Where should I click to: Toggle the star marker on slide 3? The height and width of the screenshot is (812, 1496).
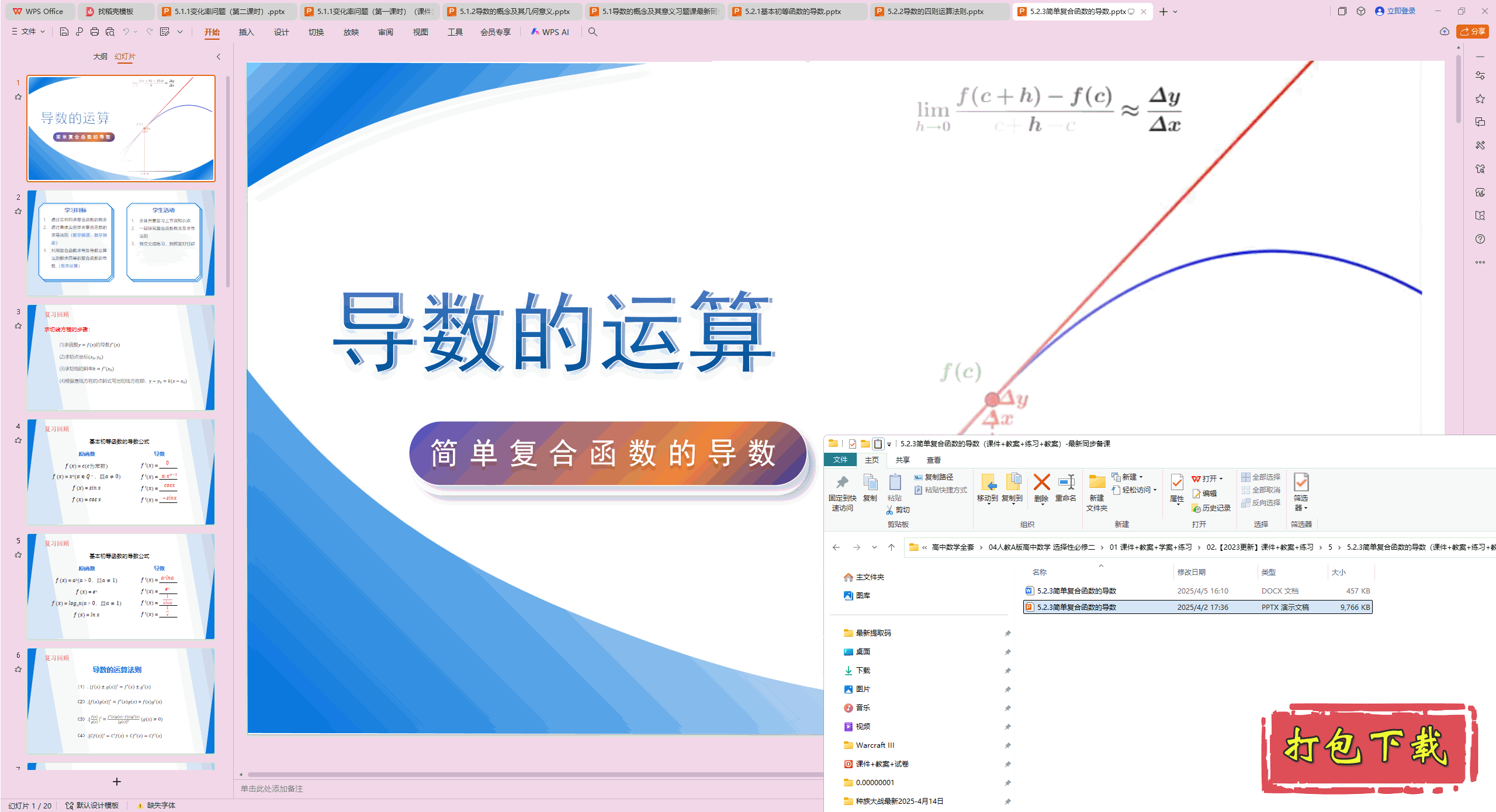(18, 326)
